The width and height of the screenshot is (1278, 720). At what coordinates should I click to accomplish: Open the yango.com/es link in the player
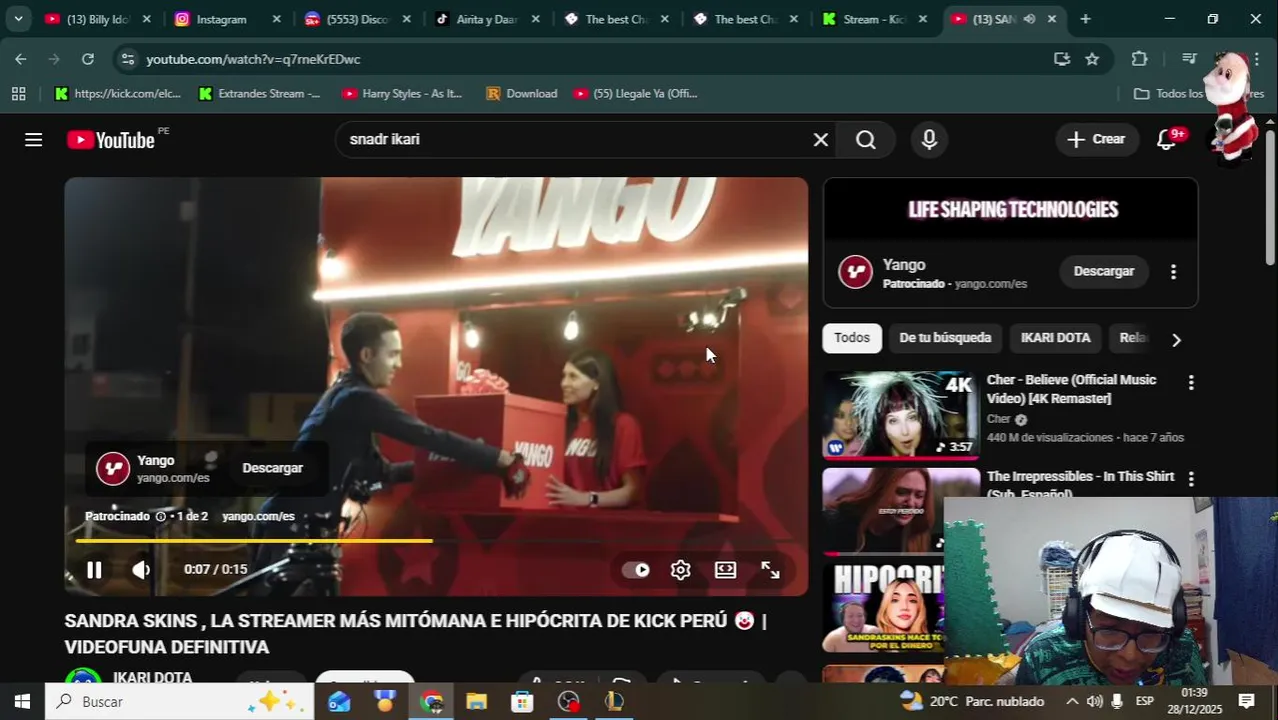(x=258, y=517)
